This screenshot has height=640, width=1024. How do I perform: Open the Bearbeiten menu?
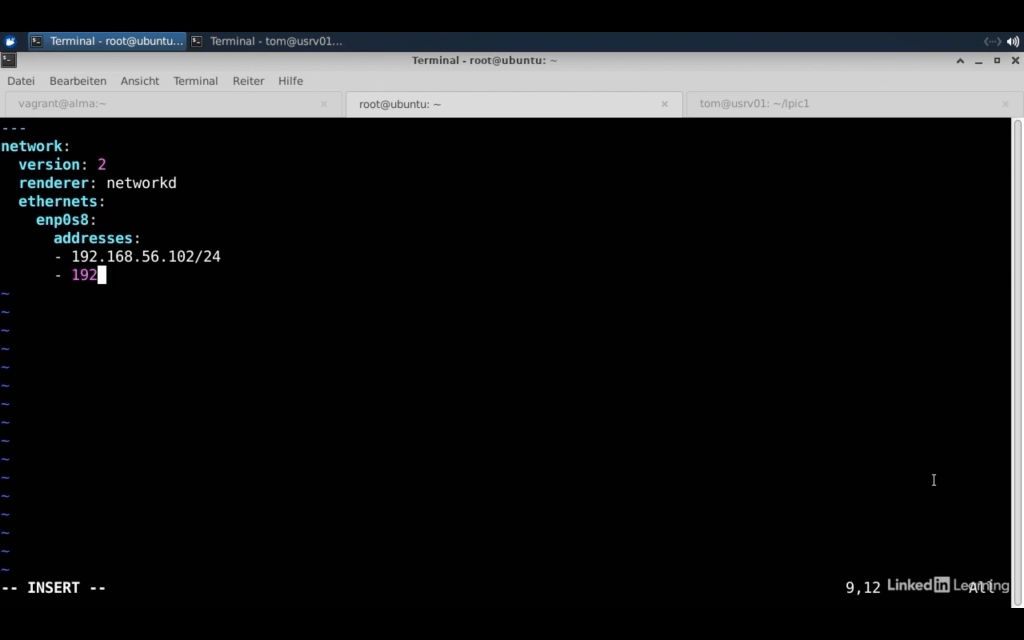(78, 81)
